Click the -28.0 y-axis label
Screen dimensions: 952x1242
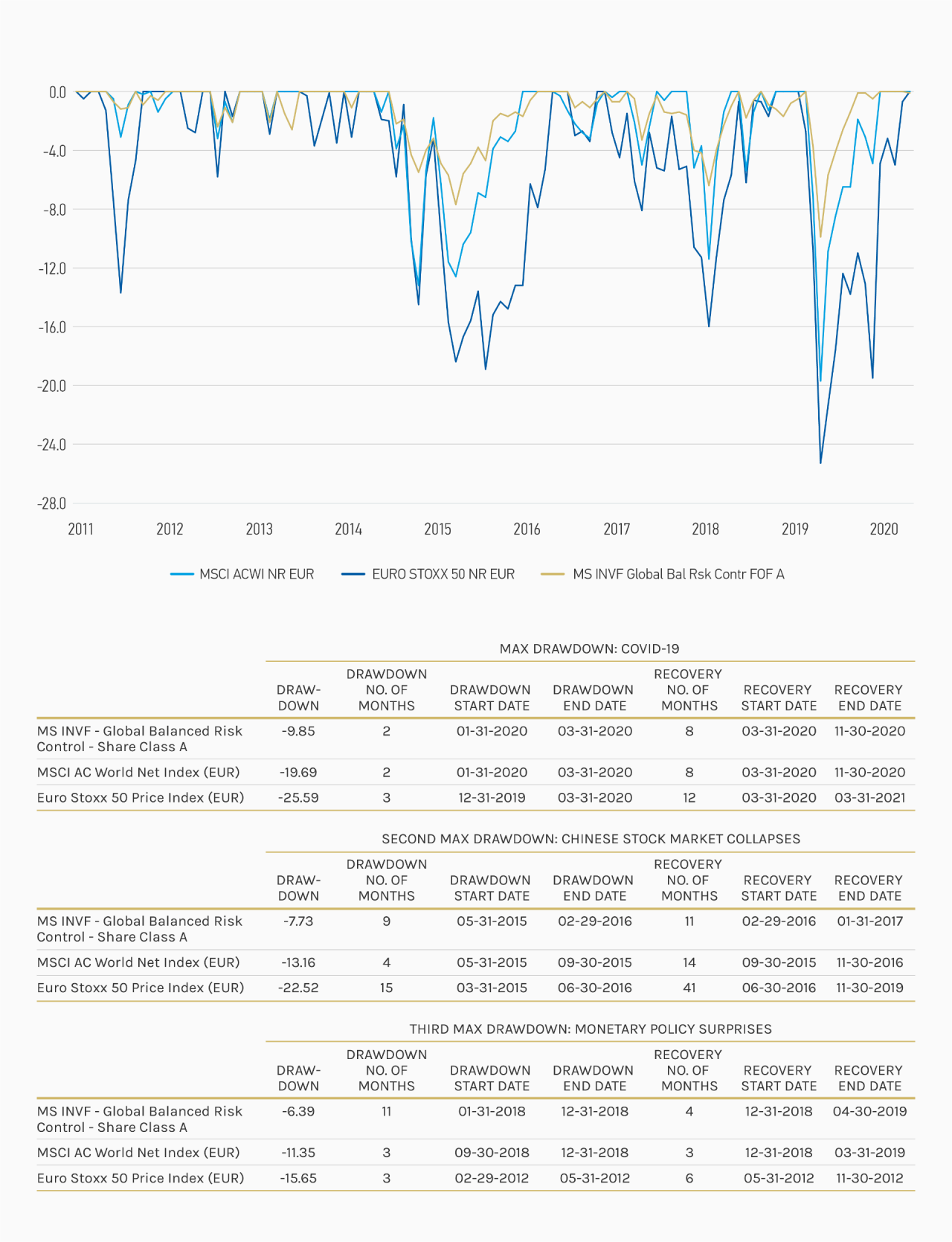51,503
